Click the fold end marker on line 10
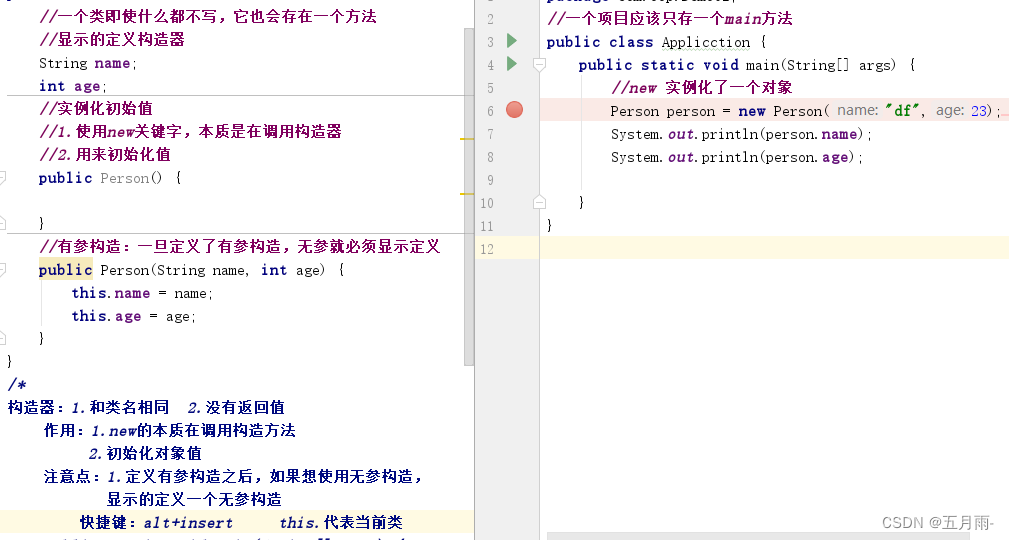This screenshot has height=540, width=1009. [539, 202]
